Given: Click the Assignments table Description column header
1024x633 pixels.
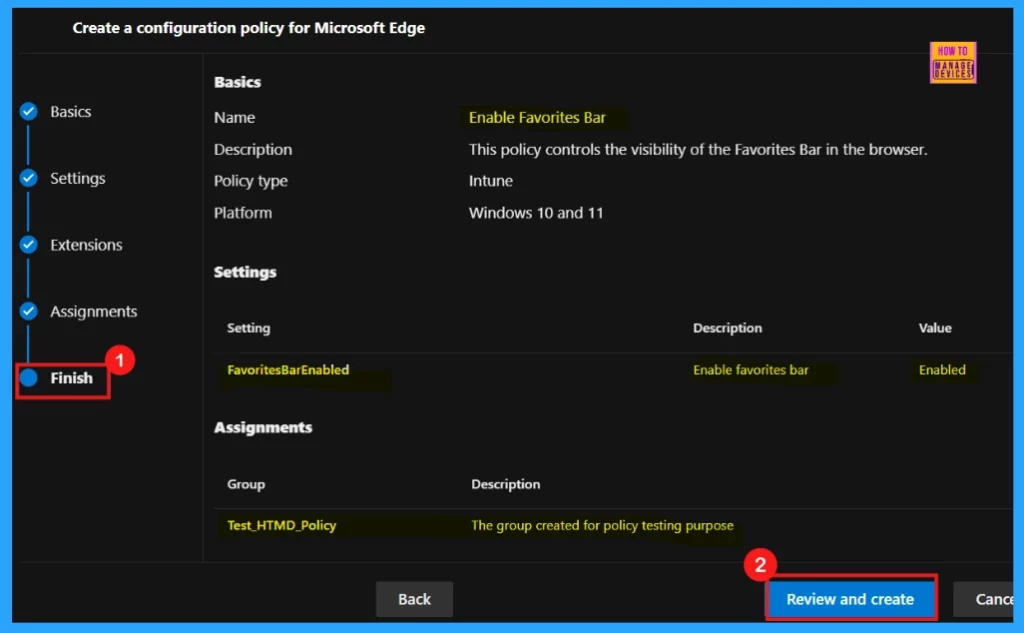Looking at the screenshot, I should click(505, 485).
